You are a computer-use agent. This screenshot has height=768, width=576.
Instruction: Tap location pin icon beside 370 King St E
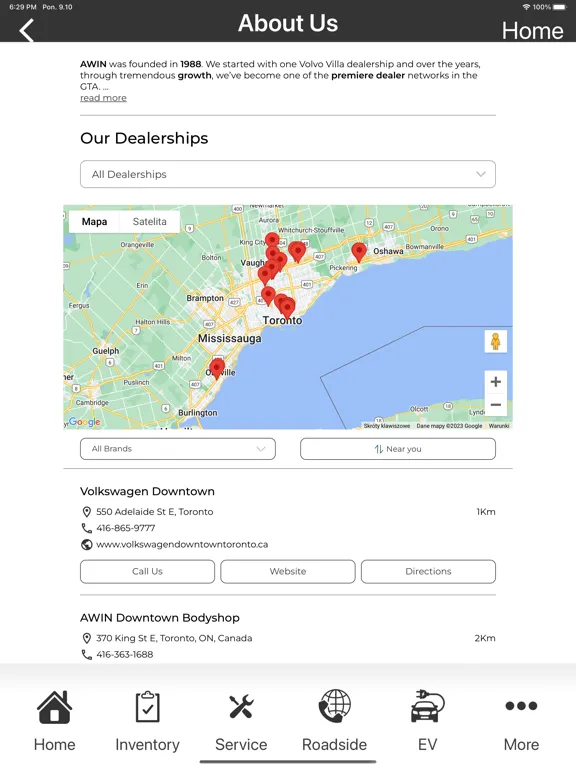pos(87,638)
